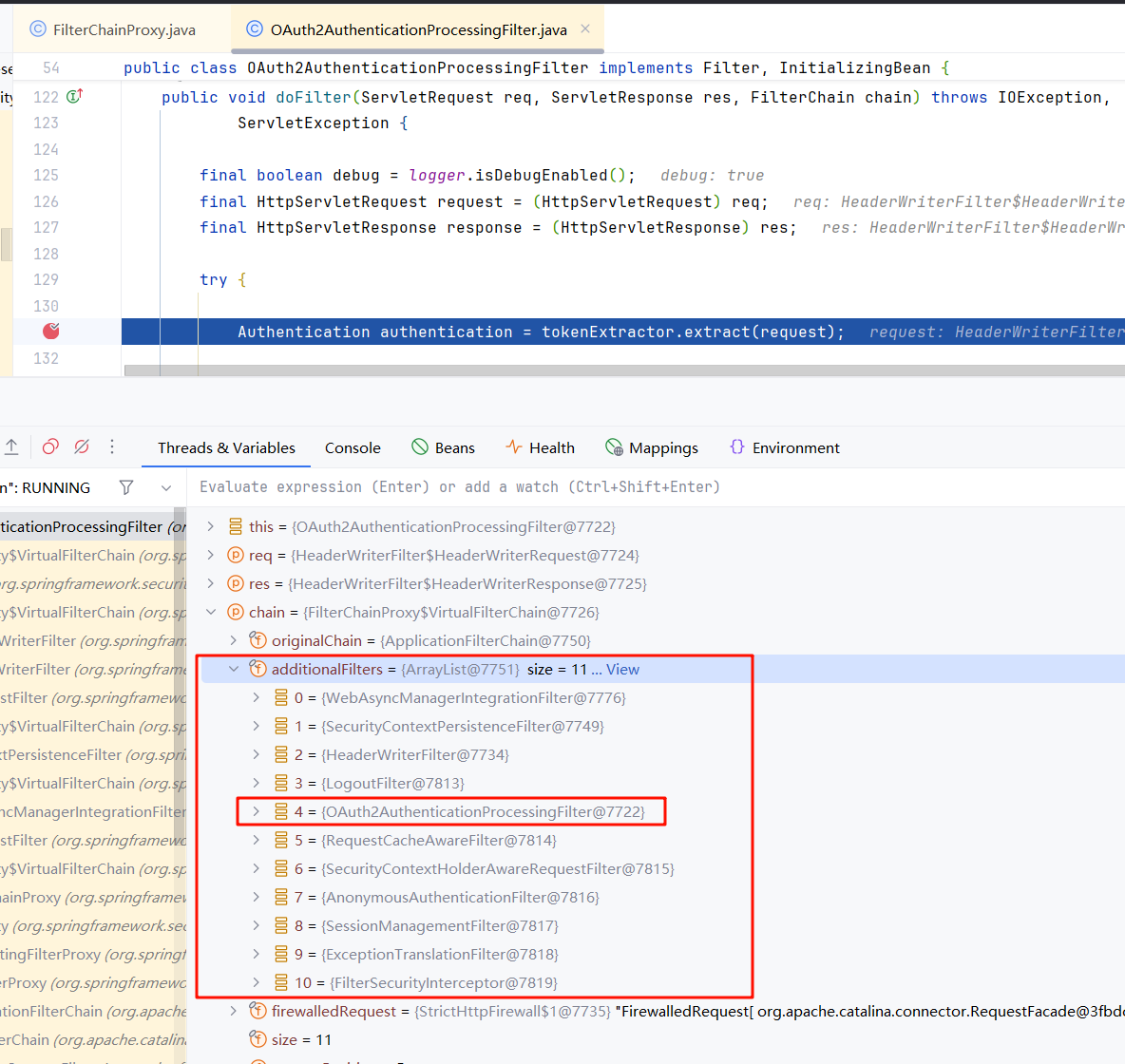Expand element 2 HeaderWriterFilter
The width and height of the screenshot is (1125, 1064).
click(x=257, y=754)
